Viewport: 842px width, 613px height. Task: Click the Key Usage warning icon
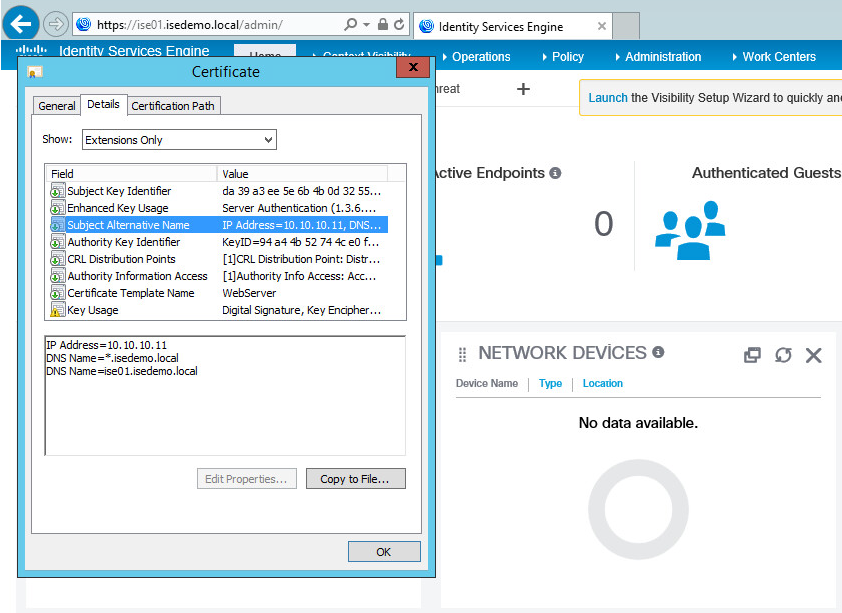[x=57, y=310]
